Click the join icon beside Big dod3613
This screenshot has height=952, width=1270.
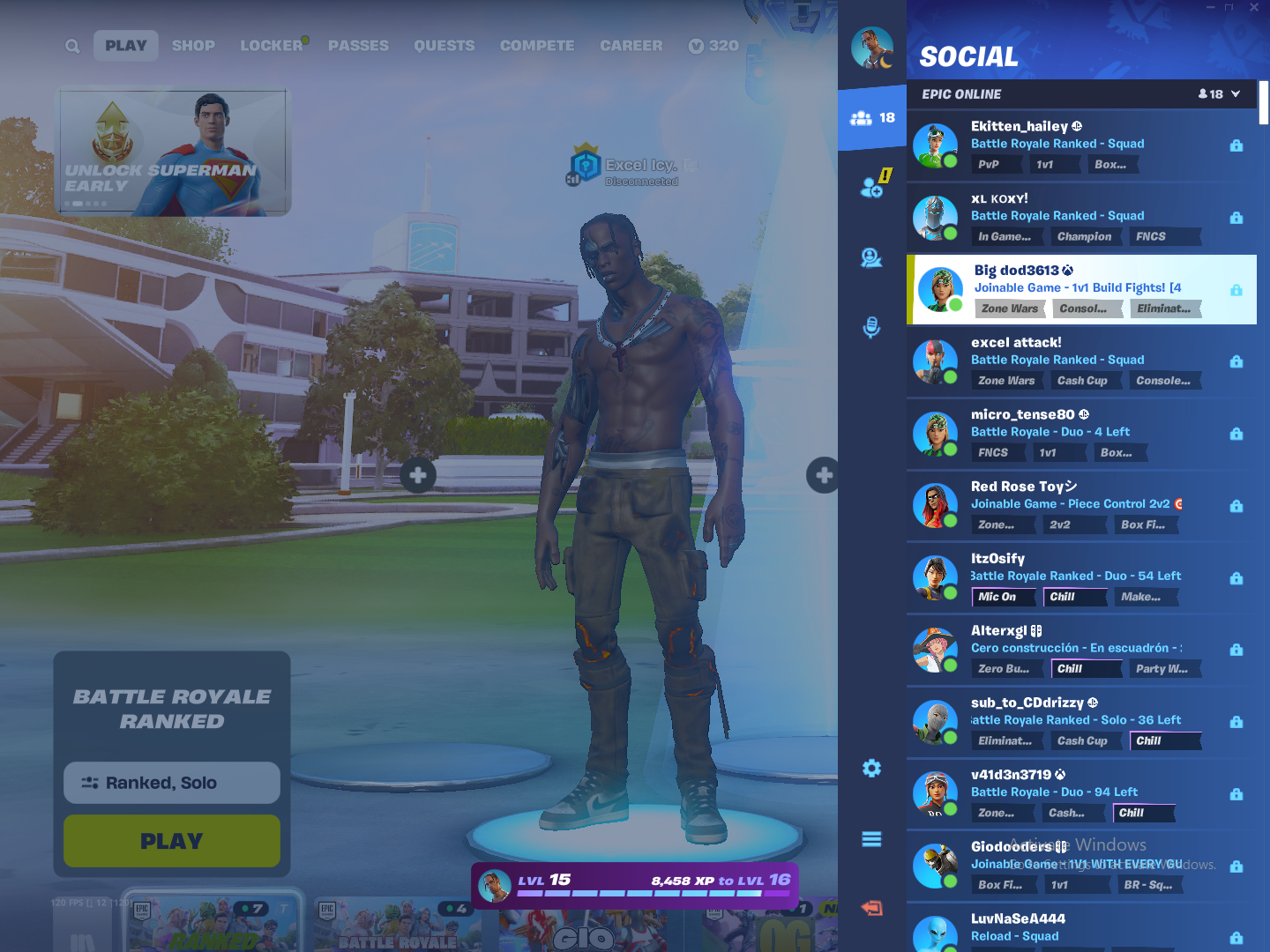click(x=1236, y=290)
